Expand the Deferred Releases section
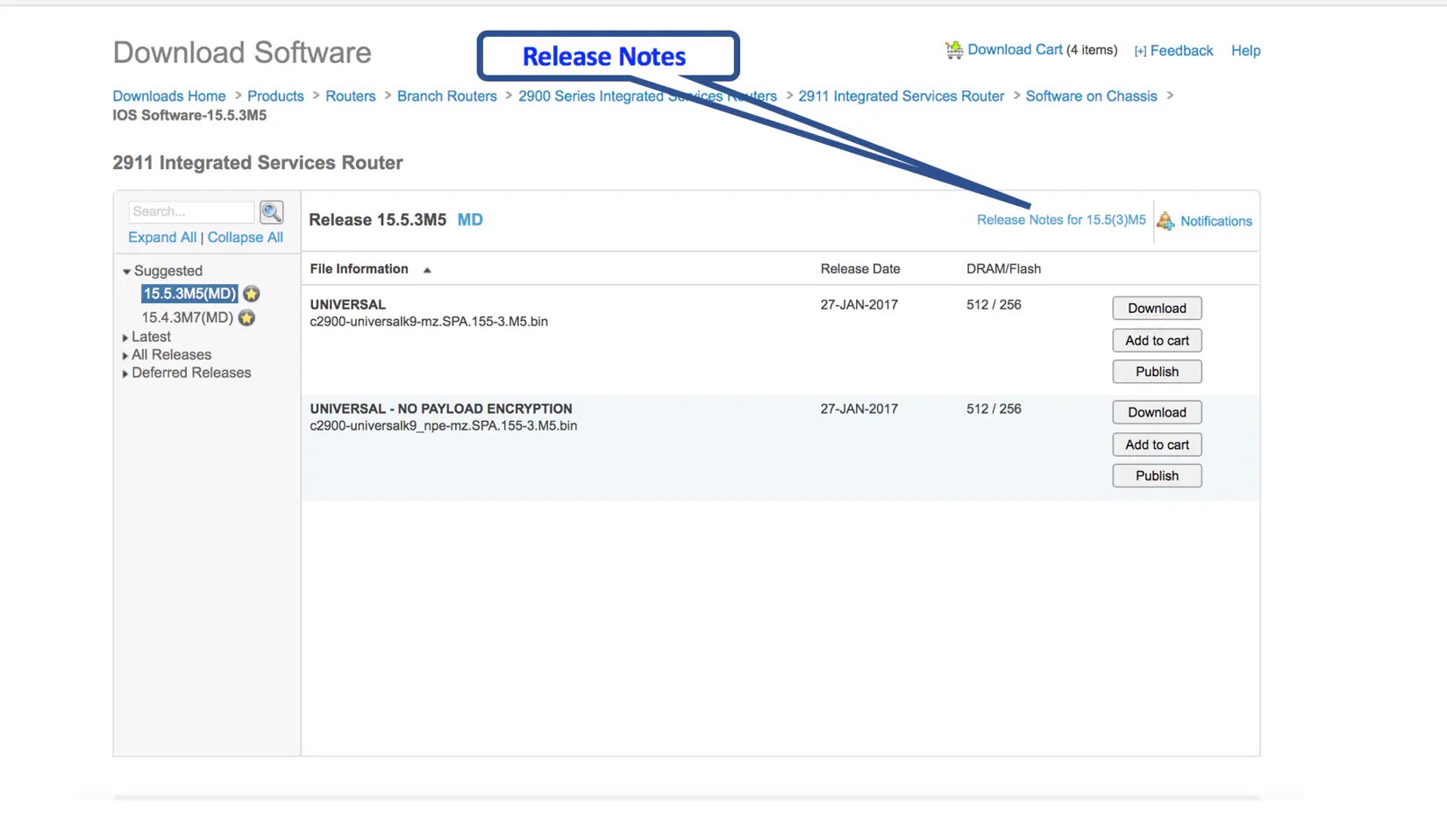1447x840 pixels. click(125, 374)
